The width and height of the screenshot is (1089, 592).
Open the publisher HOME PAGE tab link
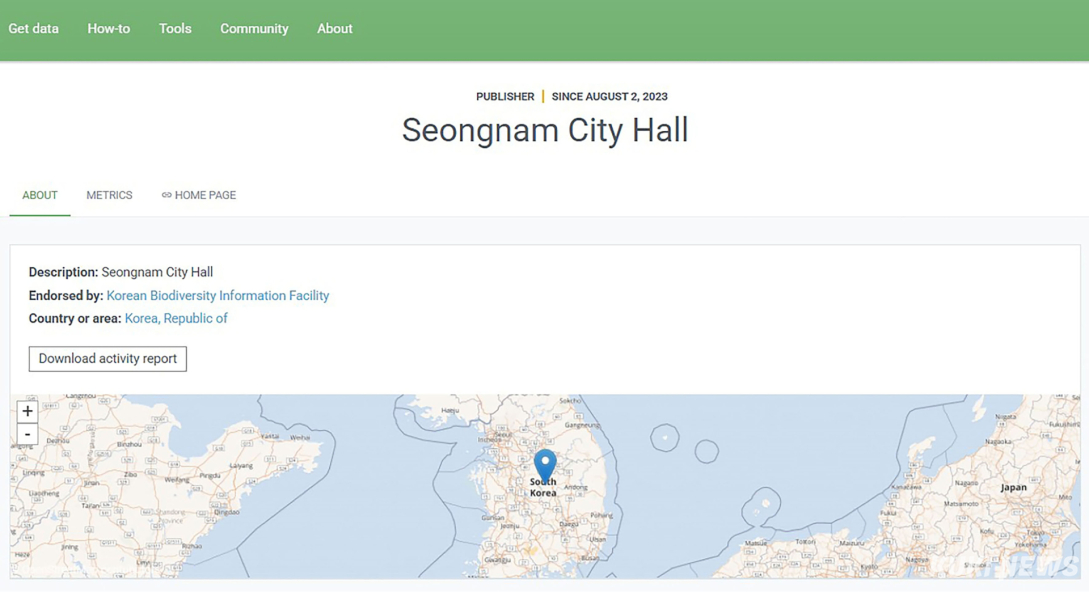(205, 195)
